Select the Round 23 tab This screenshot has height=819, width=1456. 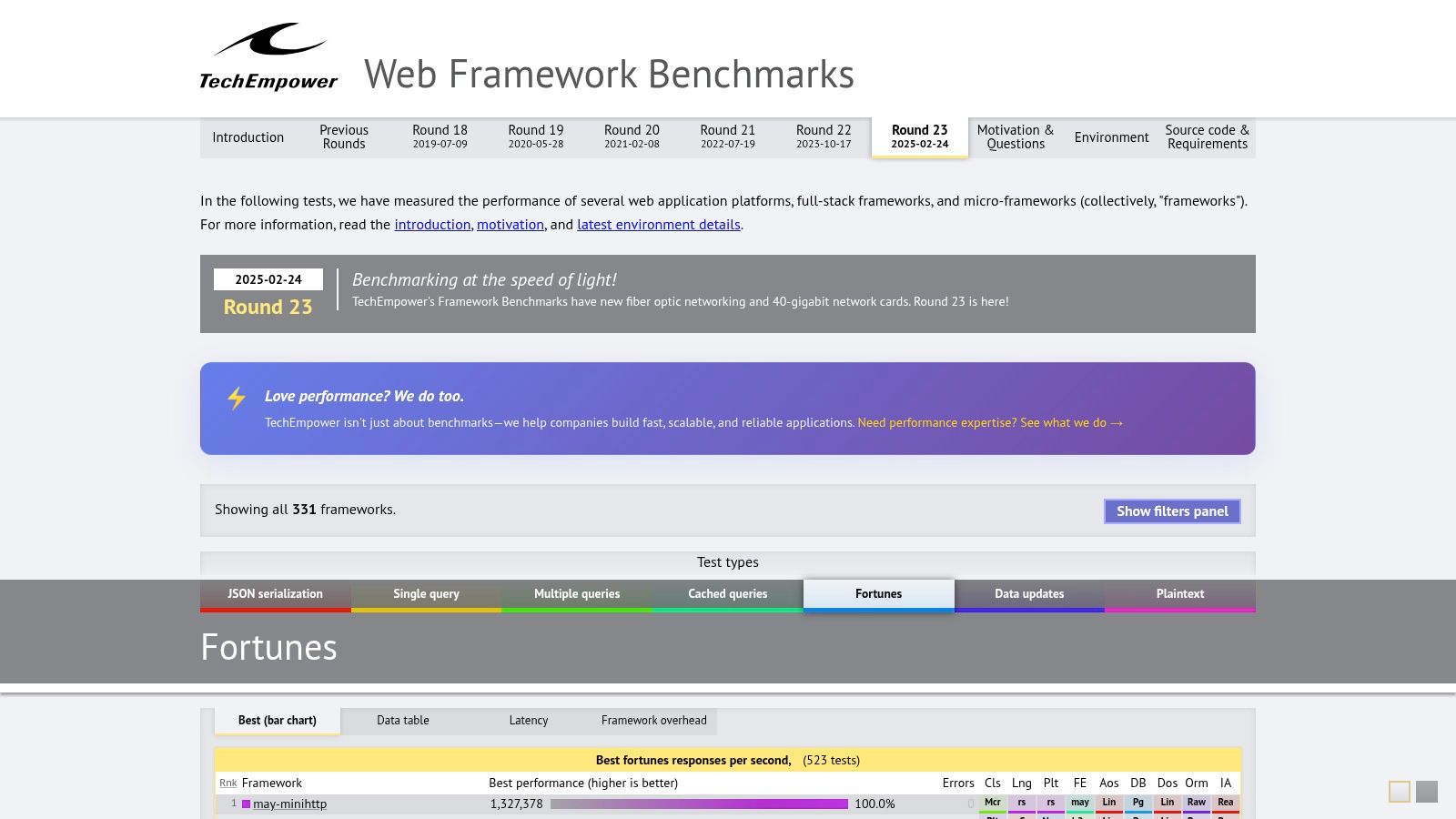point(920,137)
